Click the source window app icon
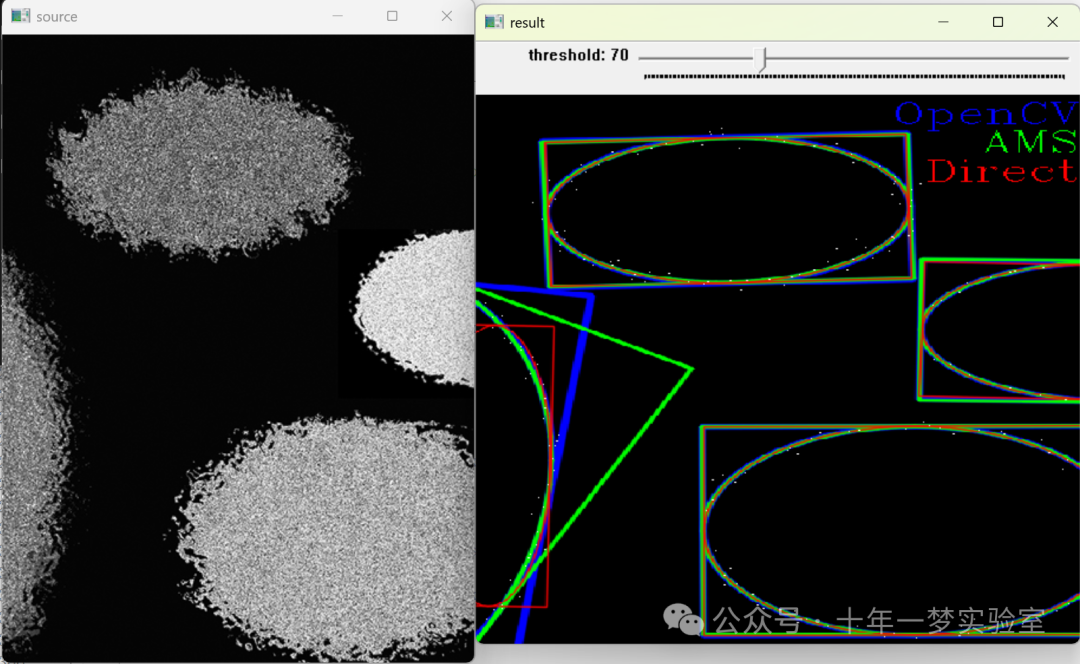This screenshot has width=1080, height=664. pyautogui.click(x=21, y=16)
